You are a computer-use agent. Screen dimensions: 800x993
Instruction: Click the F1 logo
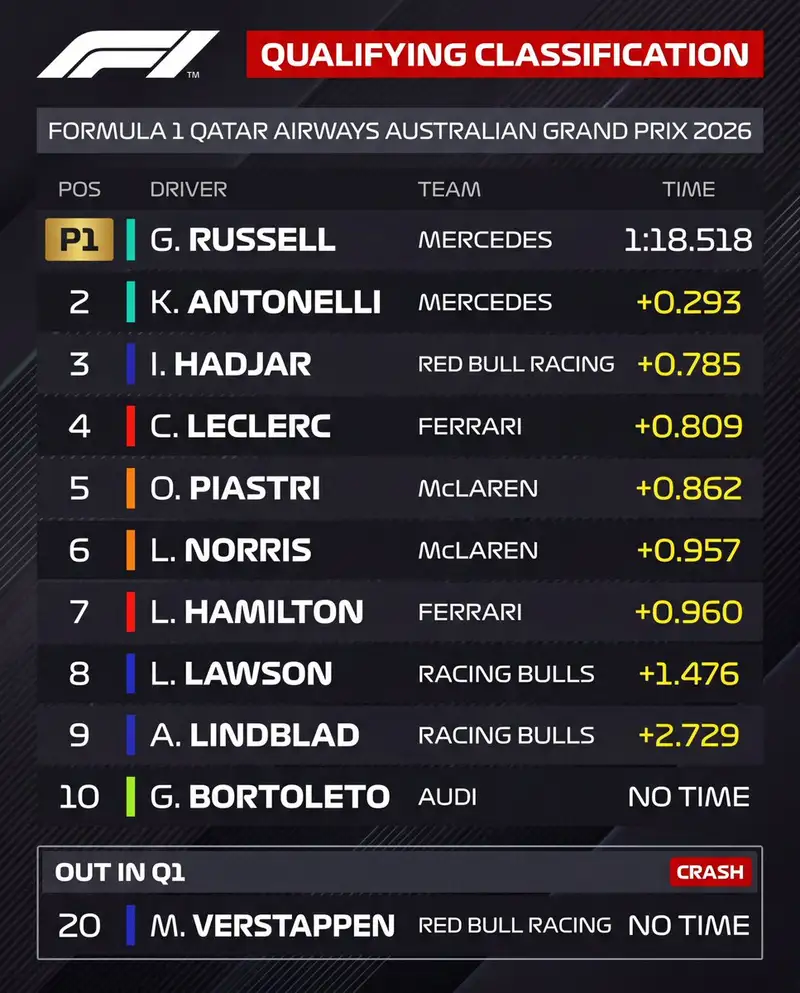(x=127, y=54)
